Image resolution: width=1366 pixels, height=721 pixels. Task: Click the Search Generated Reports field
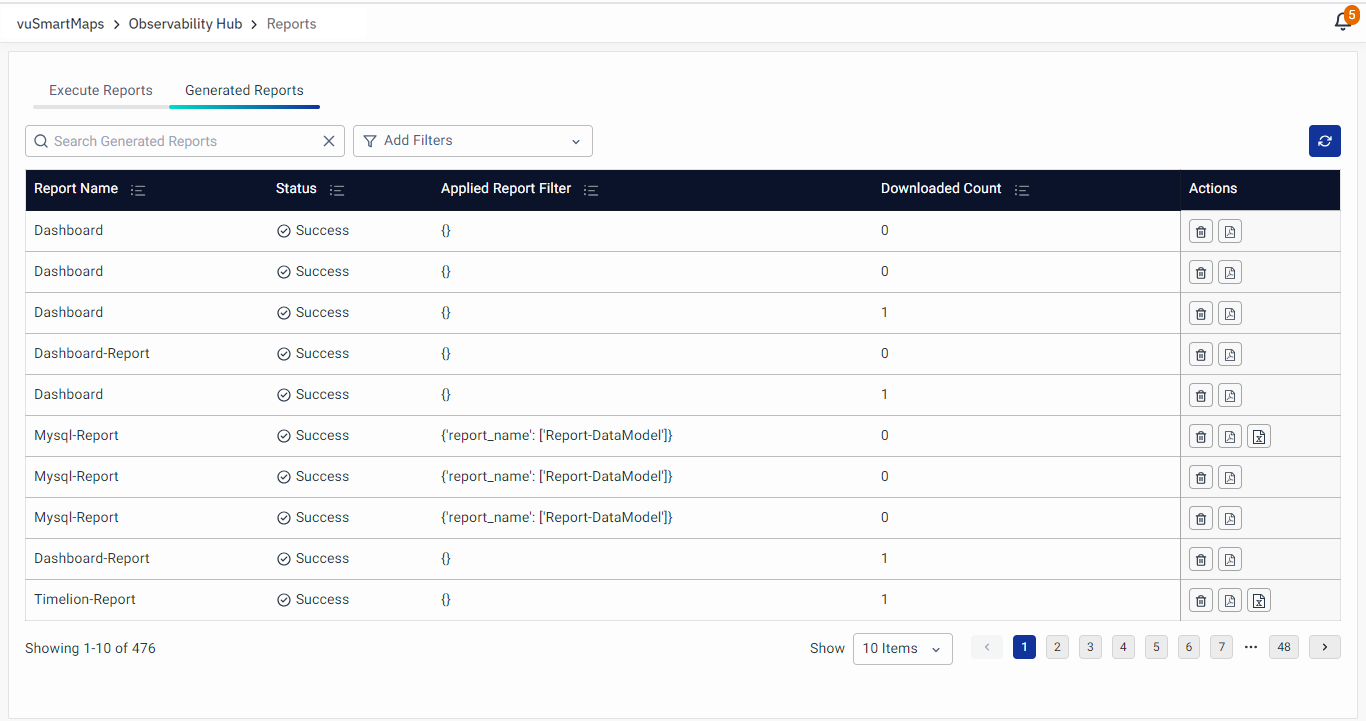(180, 141)
